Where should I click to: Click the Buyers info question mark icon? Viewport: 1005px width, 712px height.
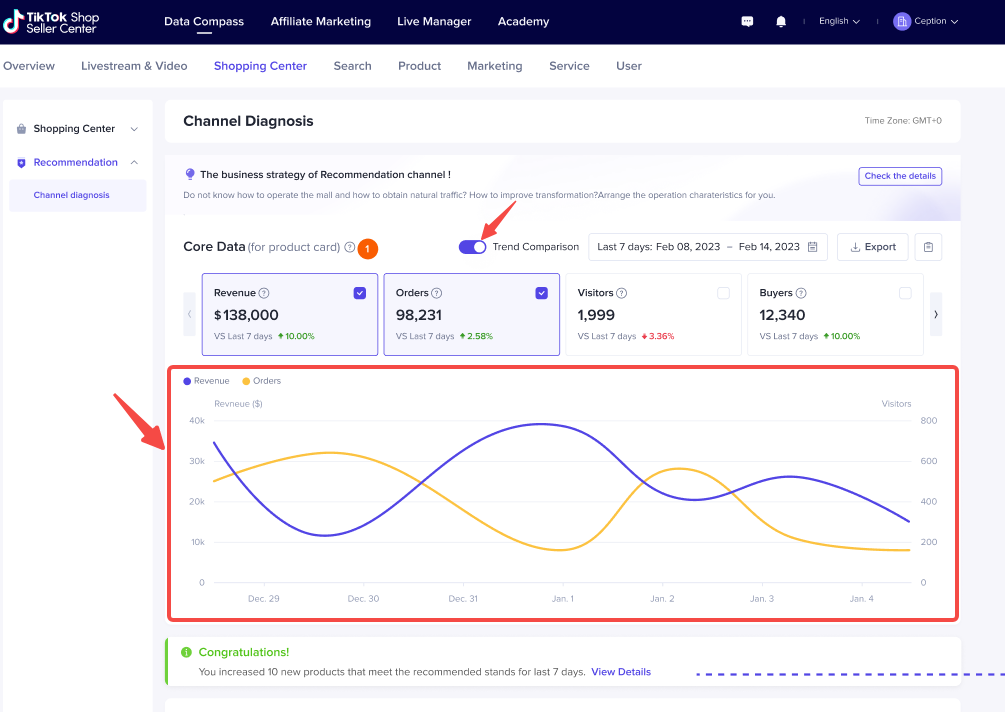801,293
